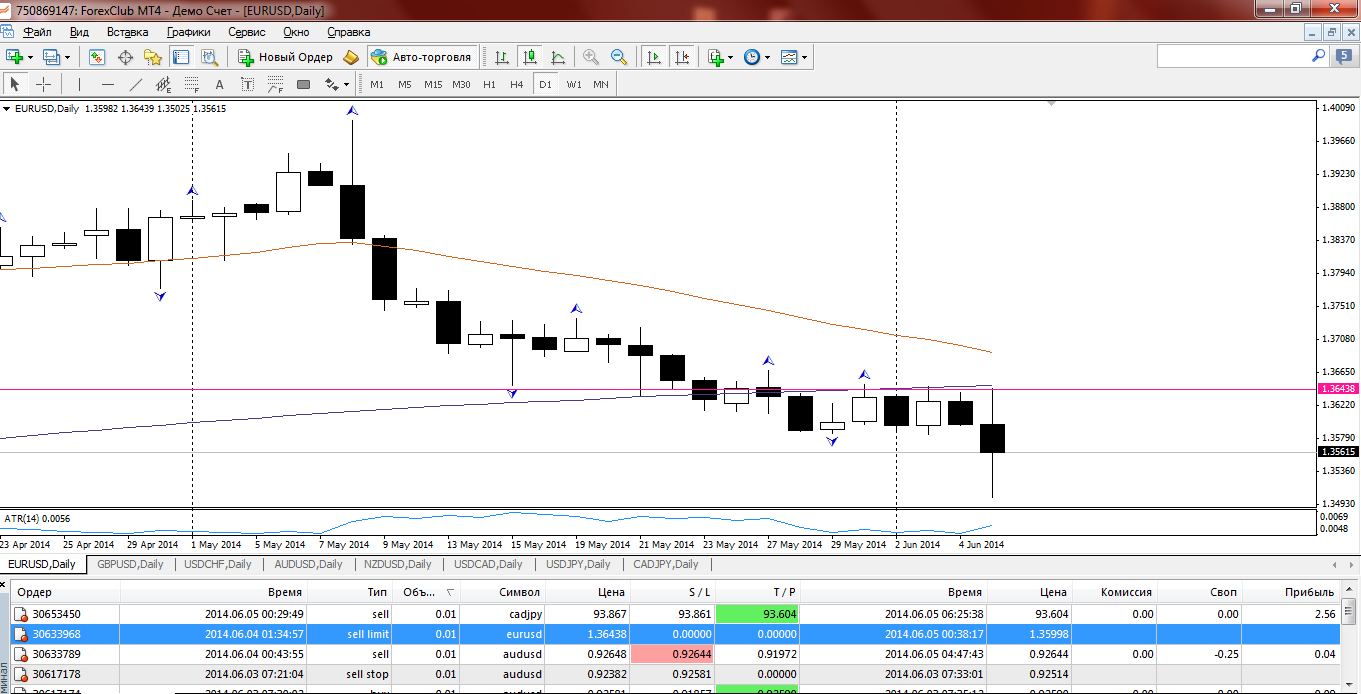
Task: Click the search magnifier icon
Action: tap(1319, 57)
